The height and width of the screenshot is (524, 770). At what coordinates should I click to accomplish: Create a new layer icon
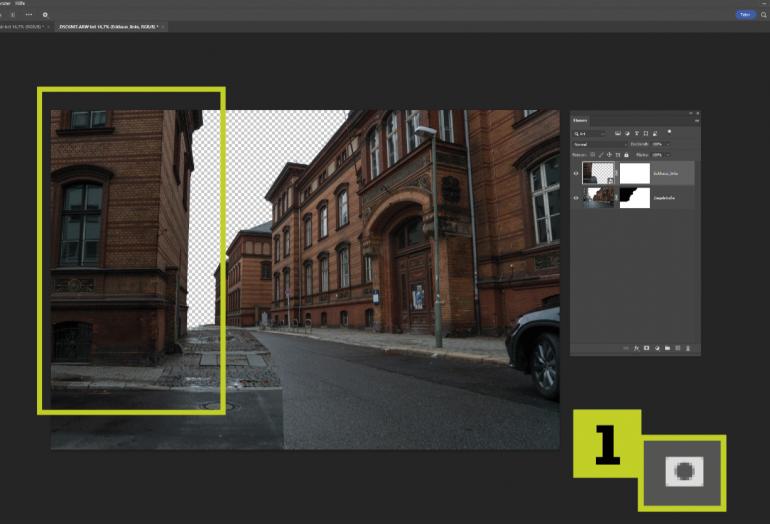click(x=678, y=348)
